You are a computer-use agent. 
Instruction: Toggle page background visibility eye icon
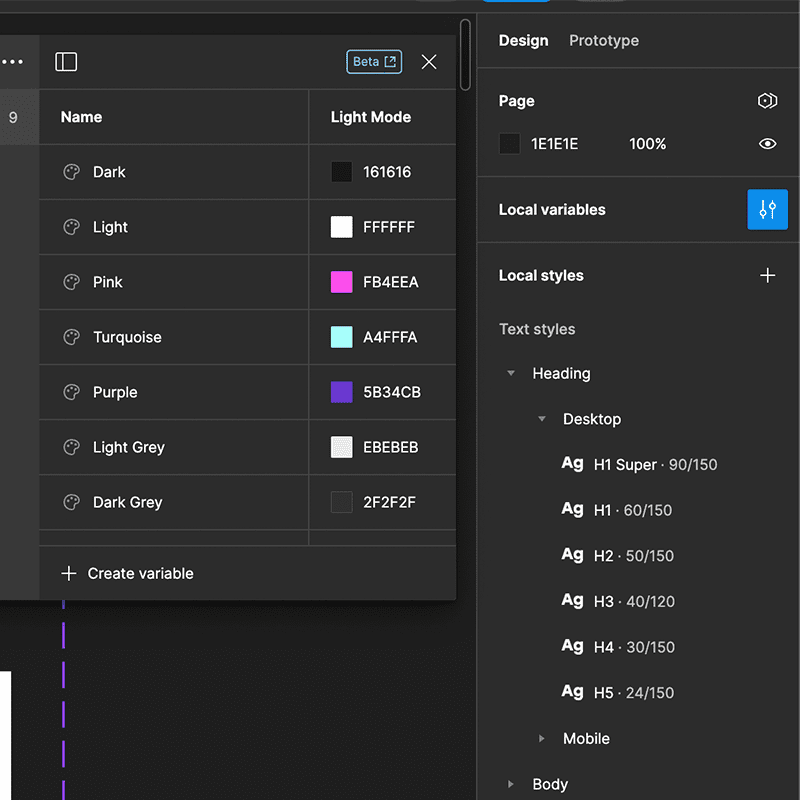(767, 143)
